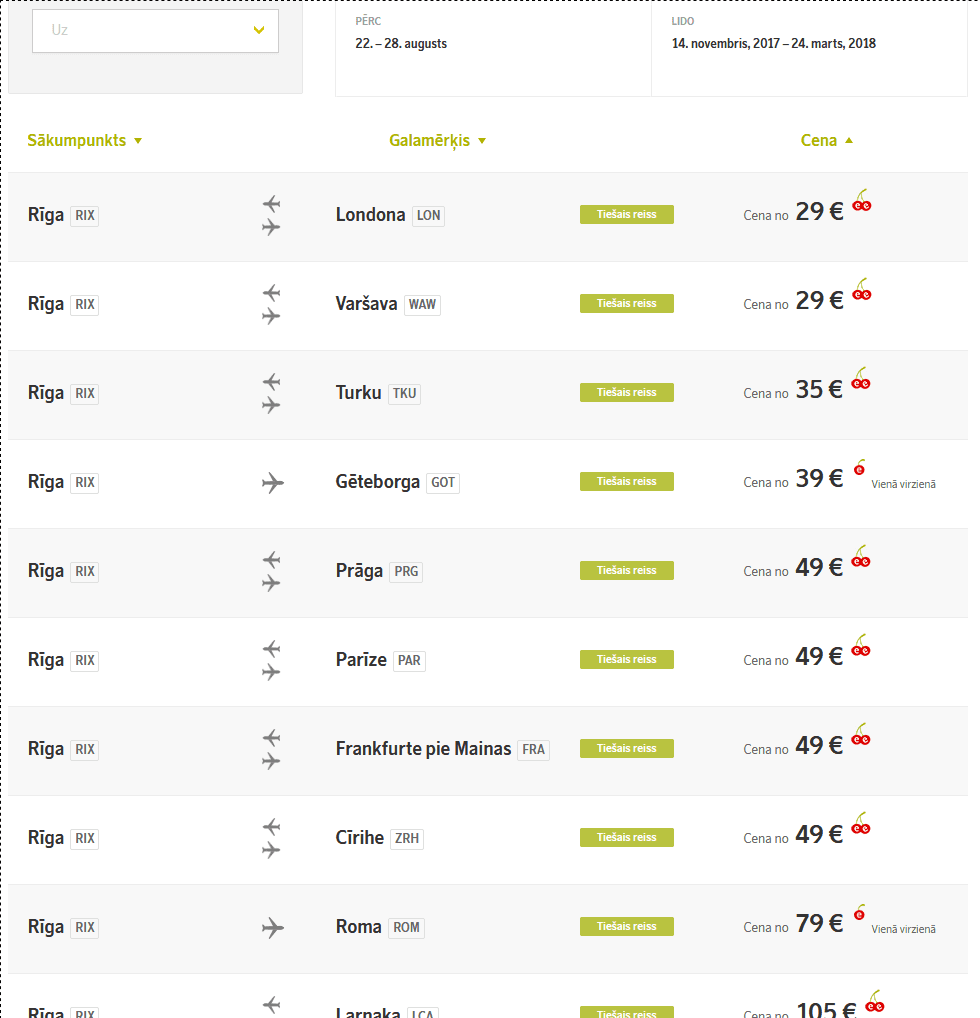Viewport: 980px width, 1018px height.
Task: Click the LIDO travel period dates
Action: coord(773,43)
